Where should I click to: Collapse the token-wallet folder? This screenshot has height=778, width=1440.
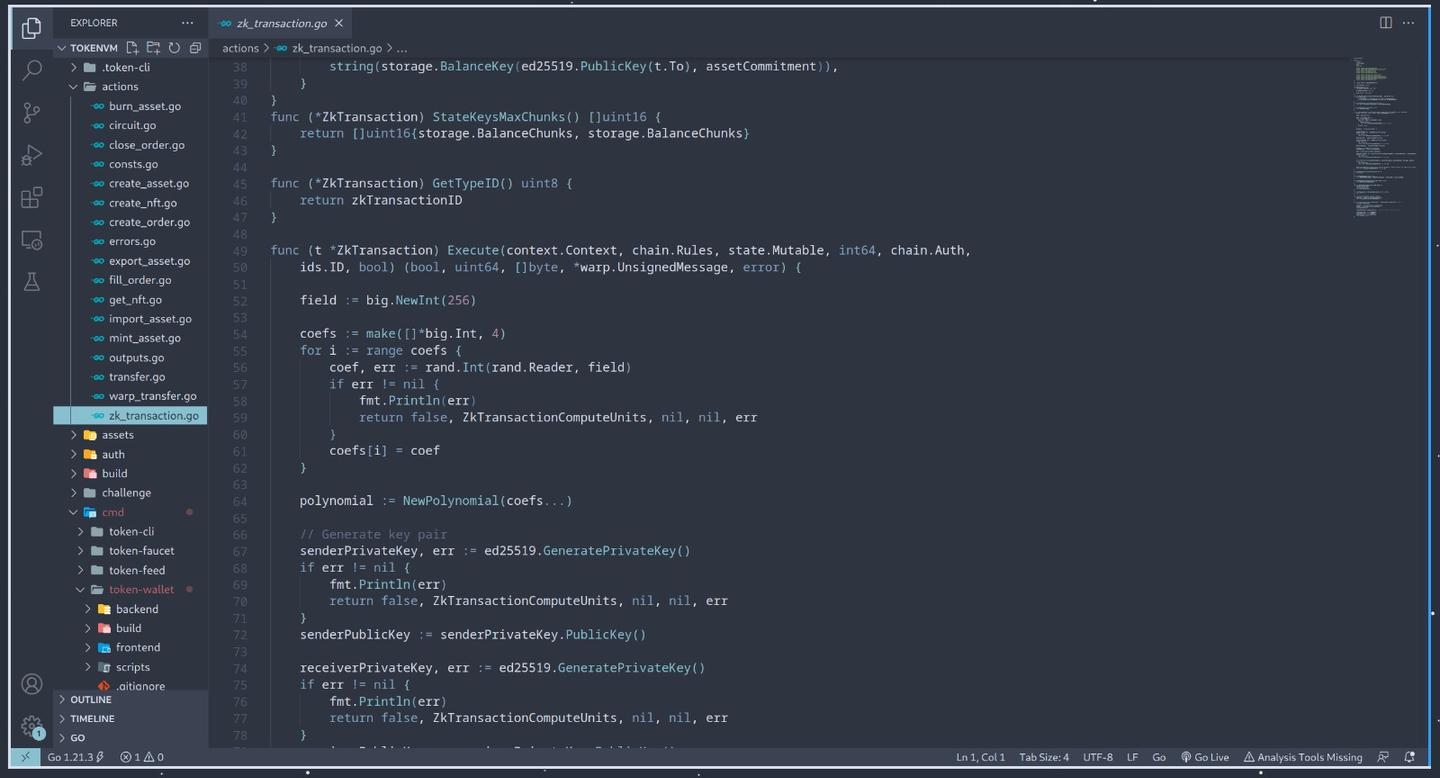(130, 589)
